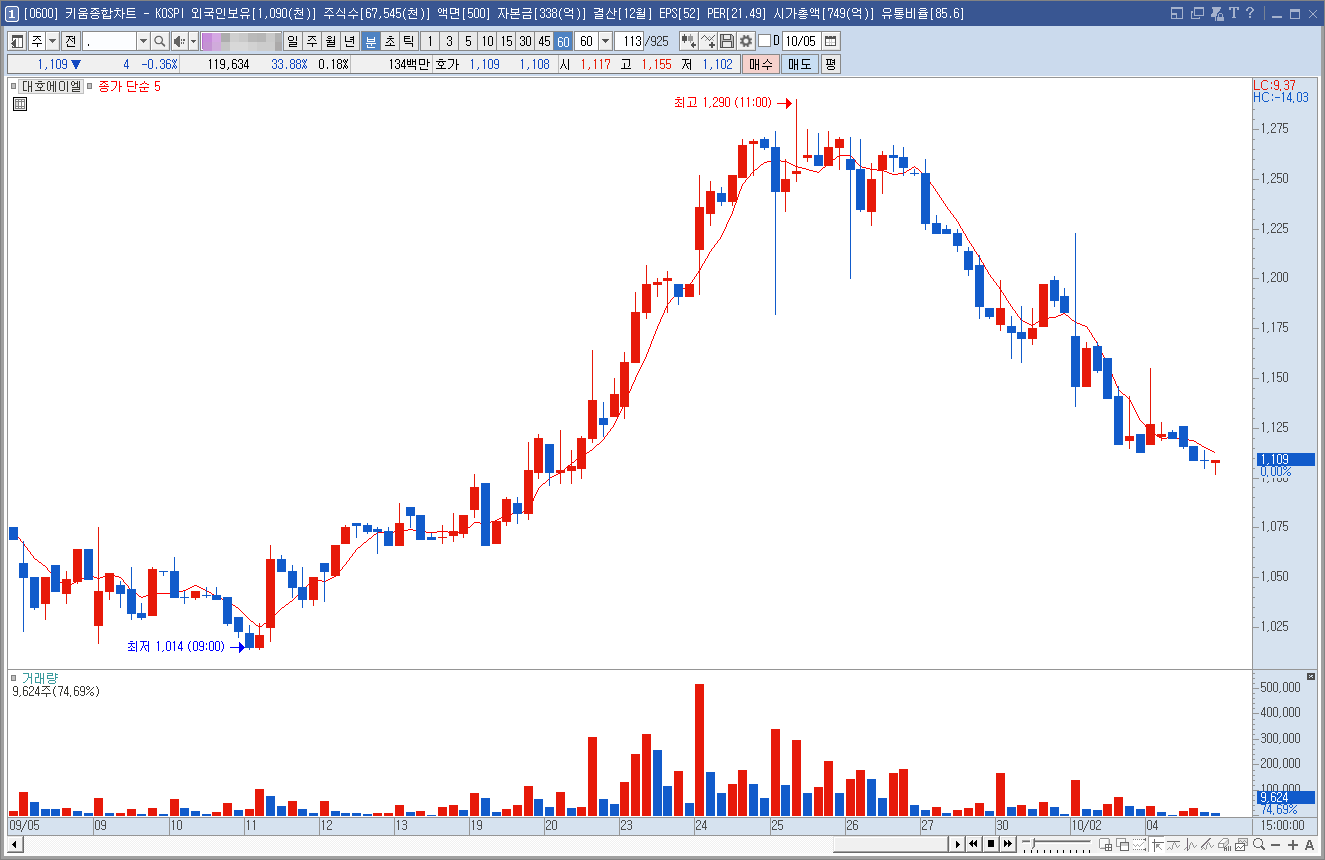The height and width of the screenshot is (860, 1325).
Task: Open the 주 market type dropdown arrow
Action: [x=53, y=41]
